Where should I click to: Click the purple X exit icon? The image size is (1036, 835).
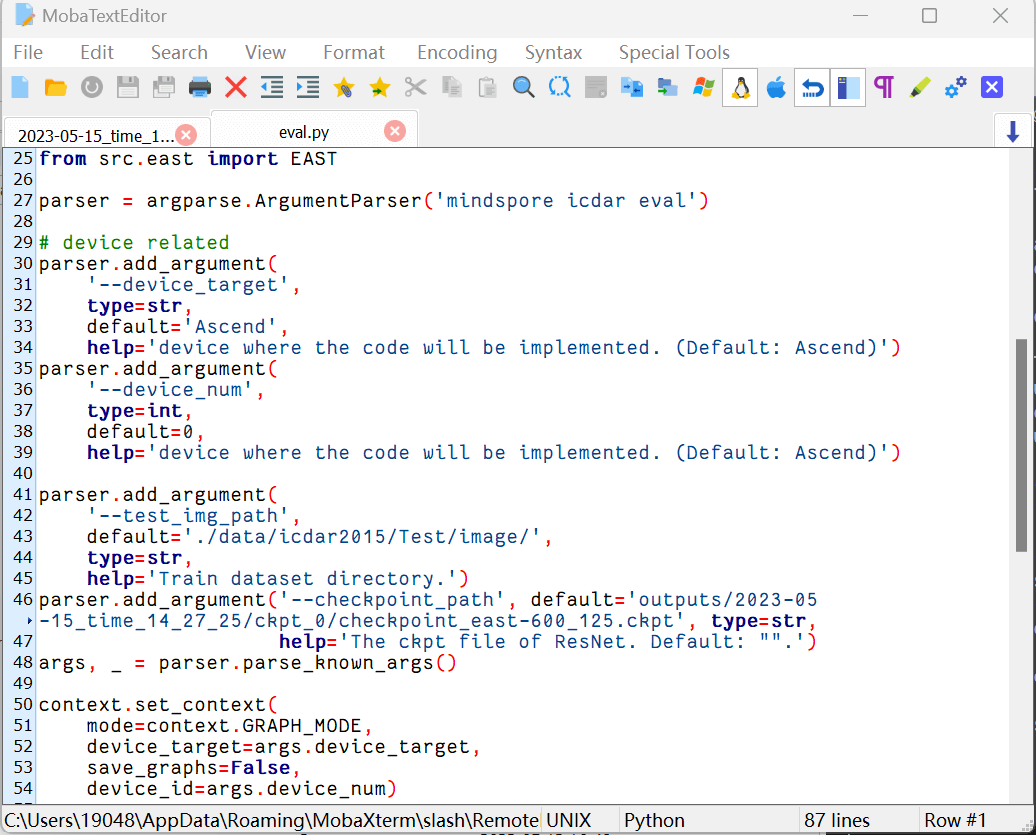pos(992,87)
